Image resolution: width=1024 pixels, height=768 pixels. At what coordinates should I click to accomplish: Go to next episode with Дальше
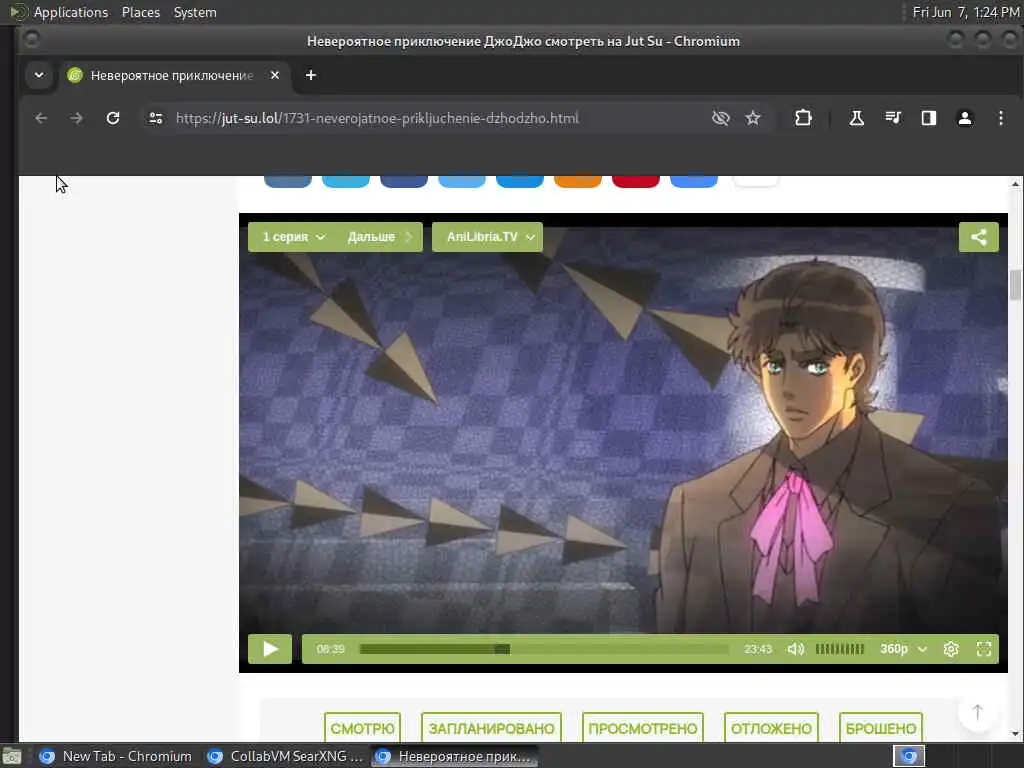click(379, 237)
